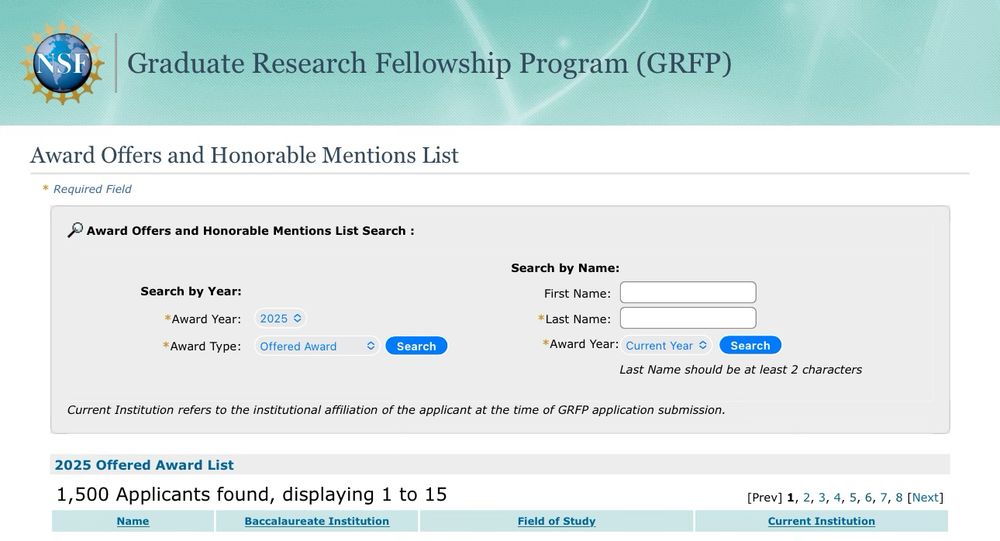Focus the Last Name input field
1000x541 pixels.
pos(688,318)
